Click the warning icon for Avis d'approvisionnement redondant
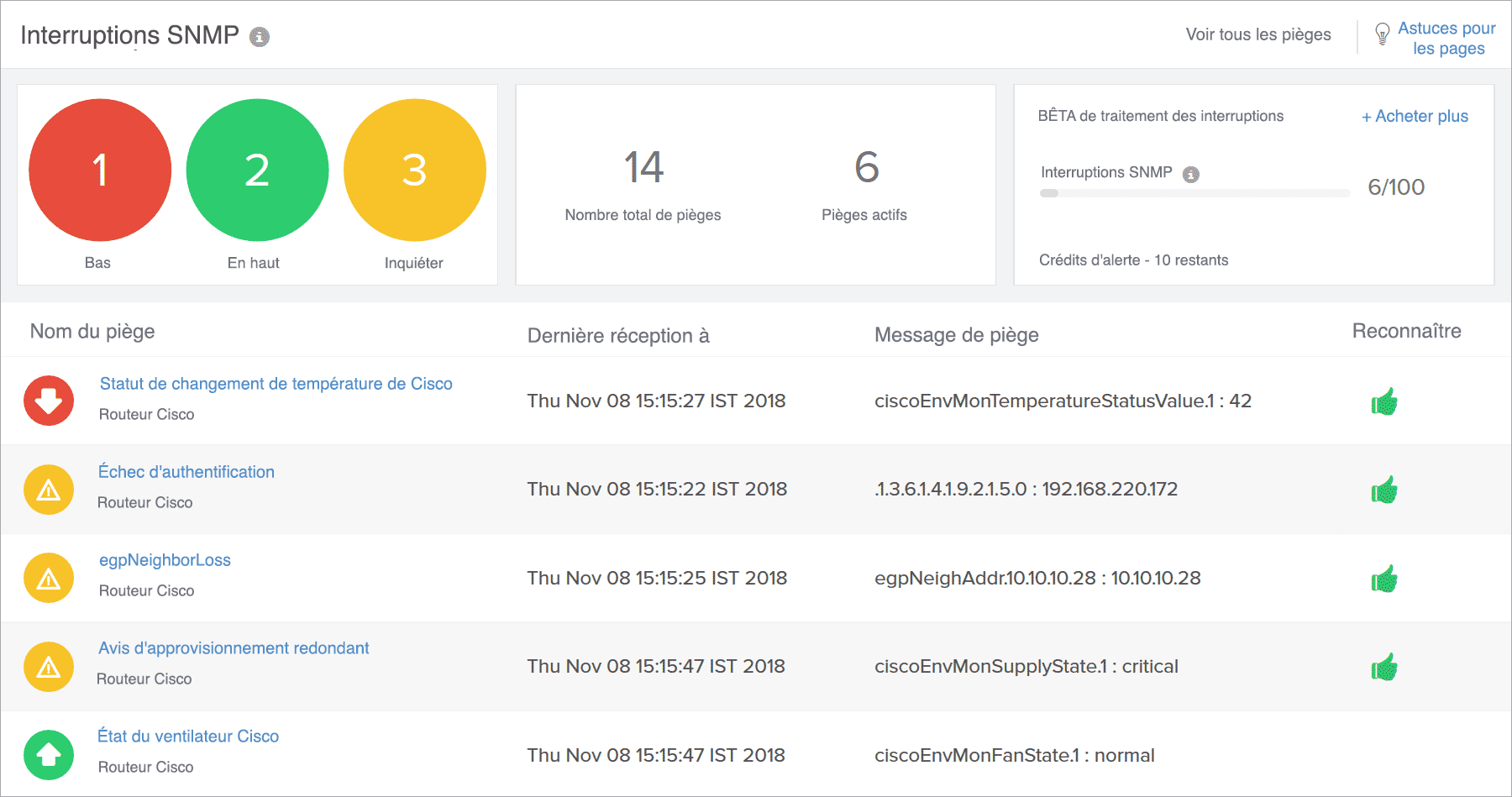This screenshot has height=797, width=1512. pos(48,666)
